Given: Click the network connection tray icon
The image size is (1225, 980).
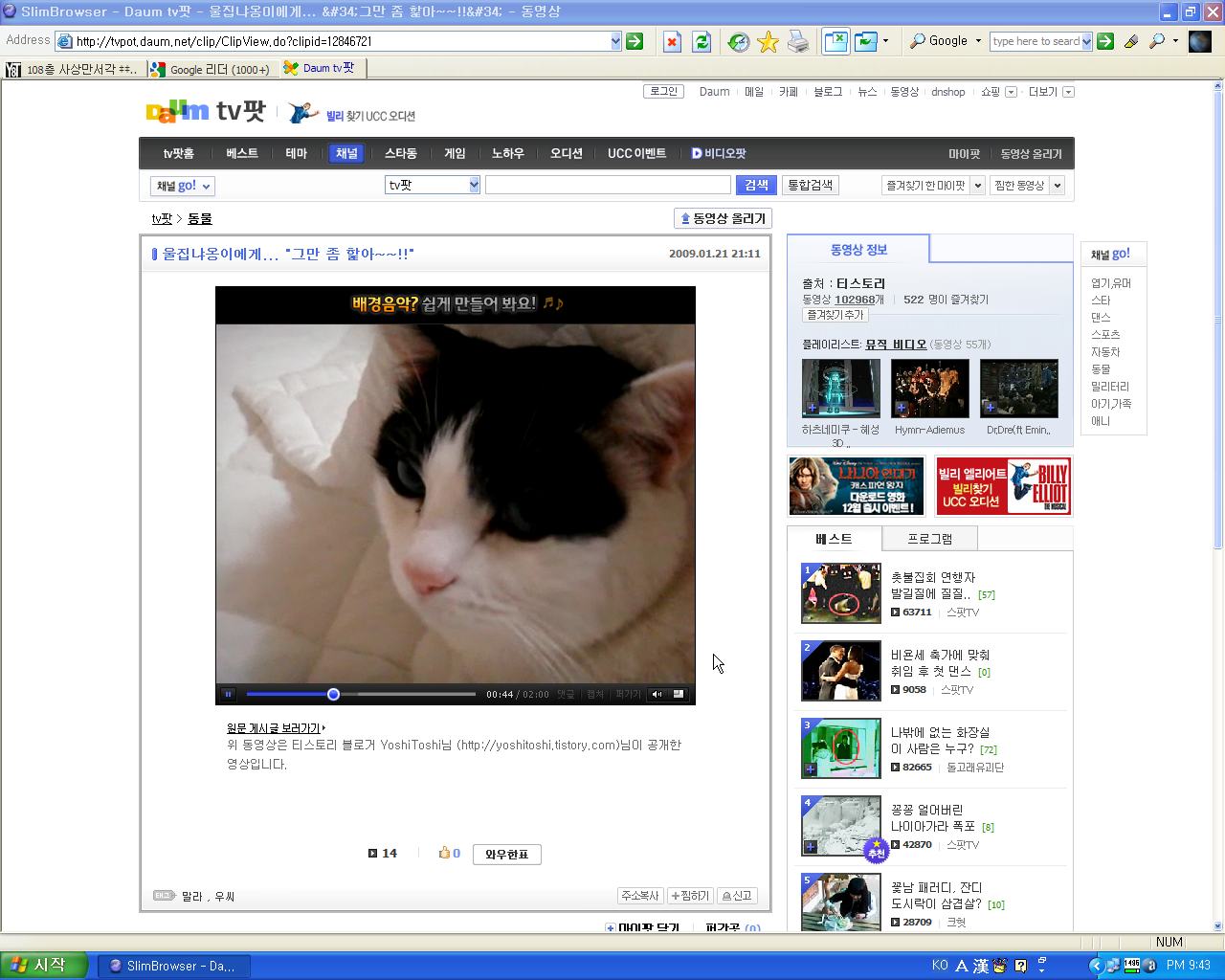Looking at the screenshot, I should 1114,965.
